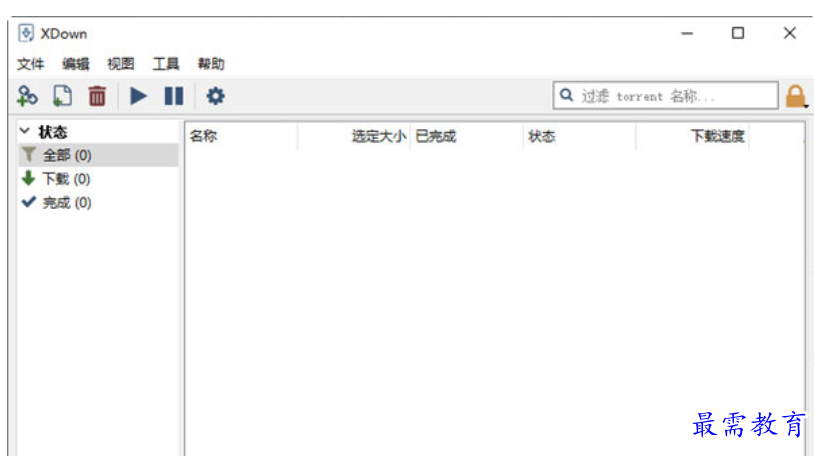Close the XDown window
Screen dimensions: 814x456
[790, 33]
